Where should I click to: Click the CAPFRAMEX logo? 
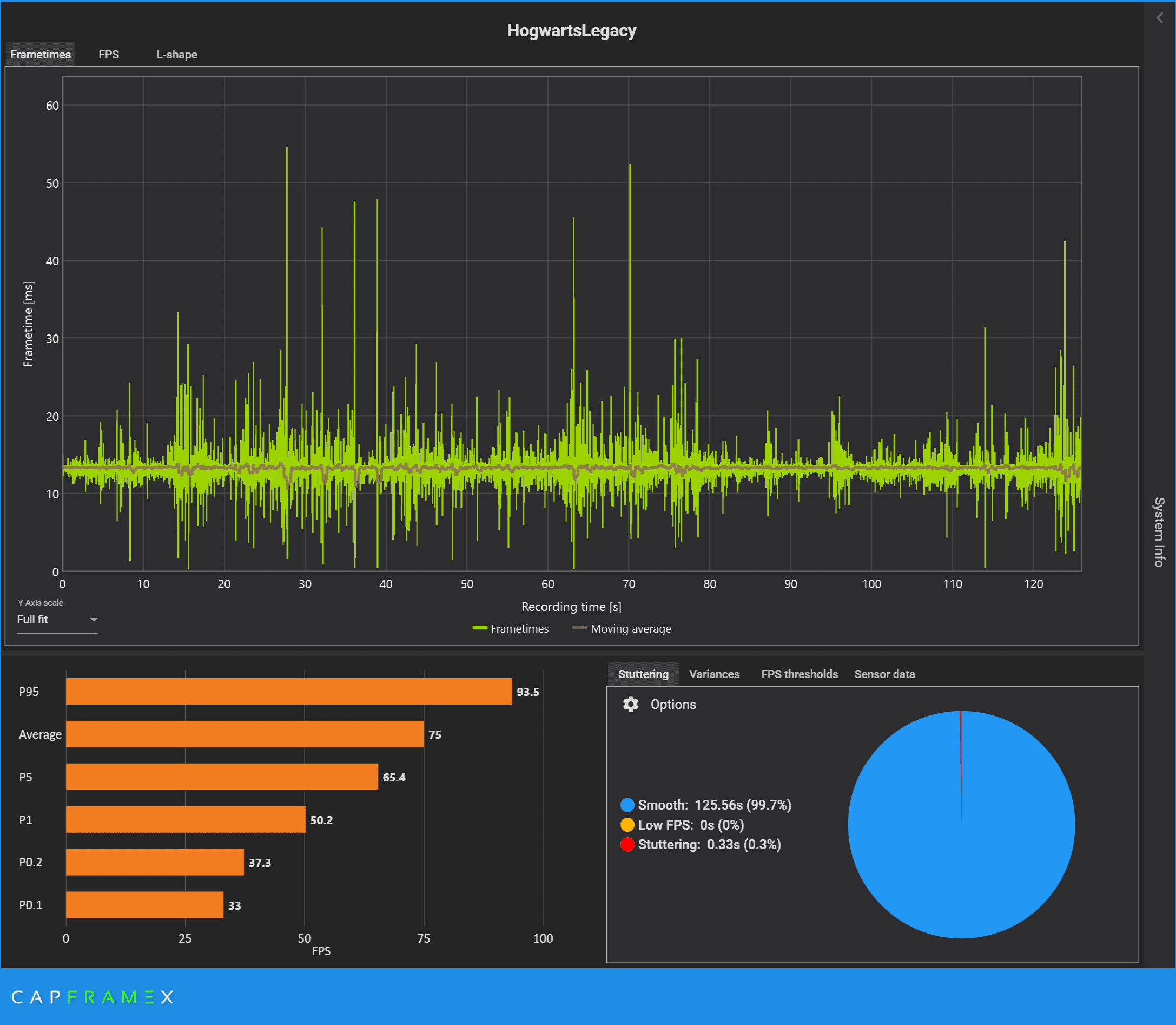coord(92,997)
